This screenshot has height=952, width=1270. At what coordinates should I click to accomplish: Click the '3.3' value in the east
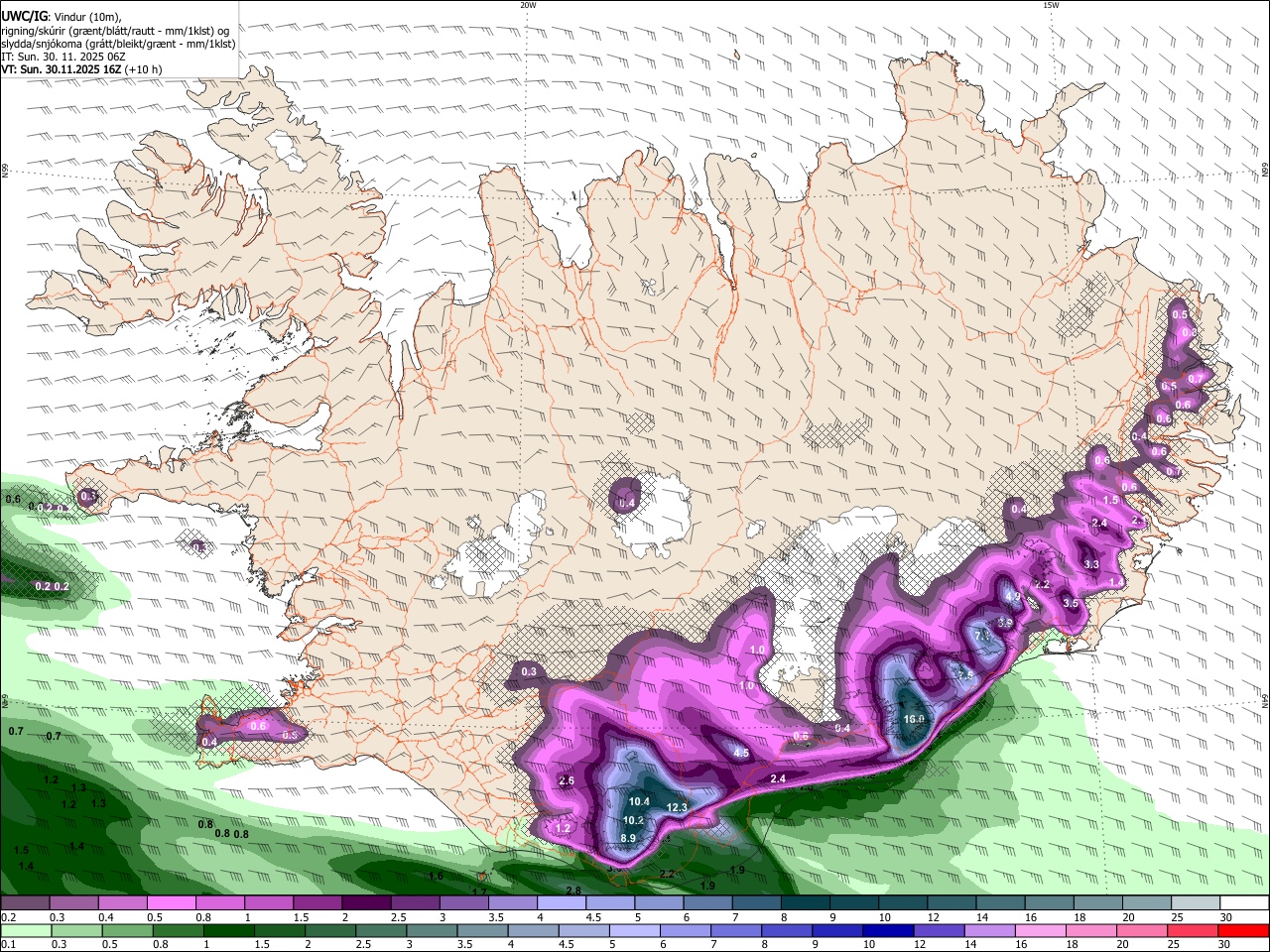1091,563
